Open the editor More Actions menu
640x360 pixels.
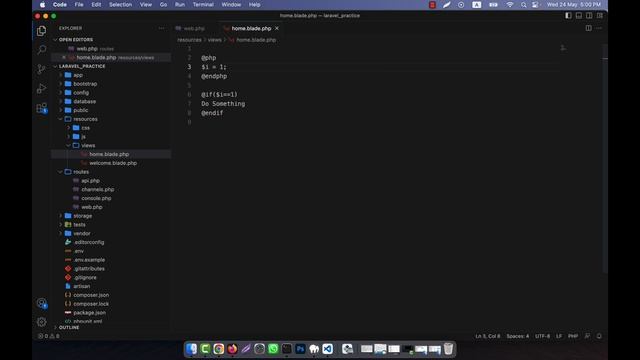coord(599,28)
